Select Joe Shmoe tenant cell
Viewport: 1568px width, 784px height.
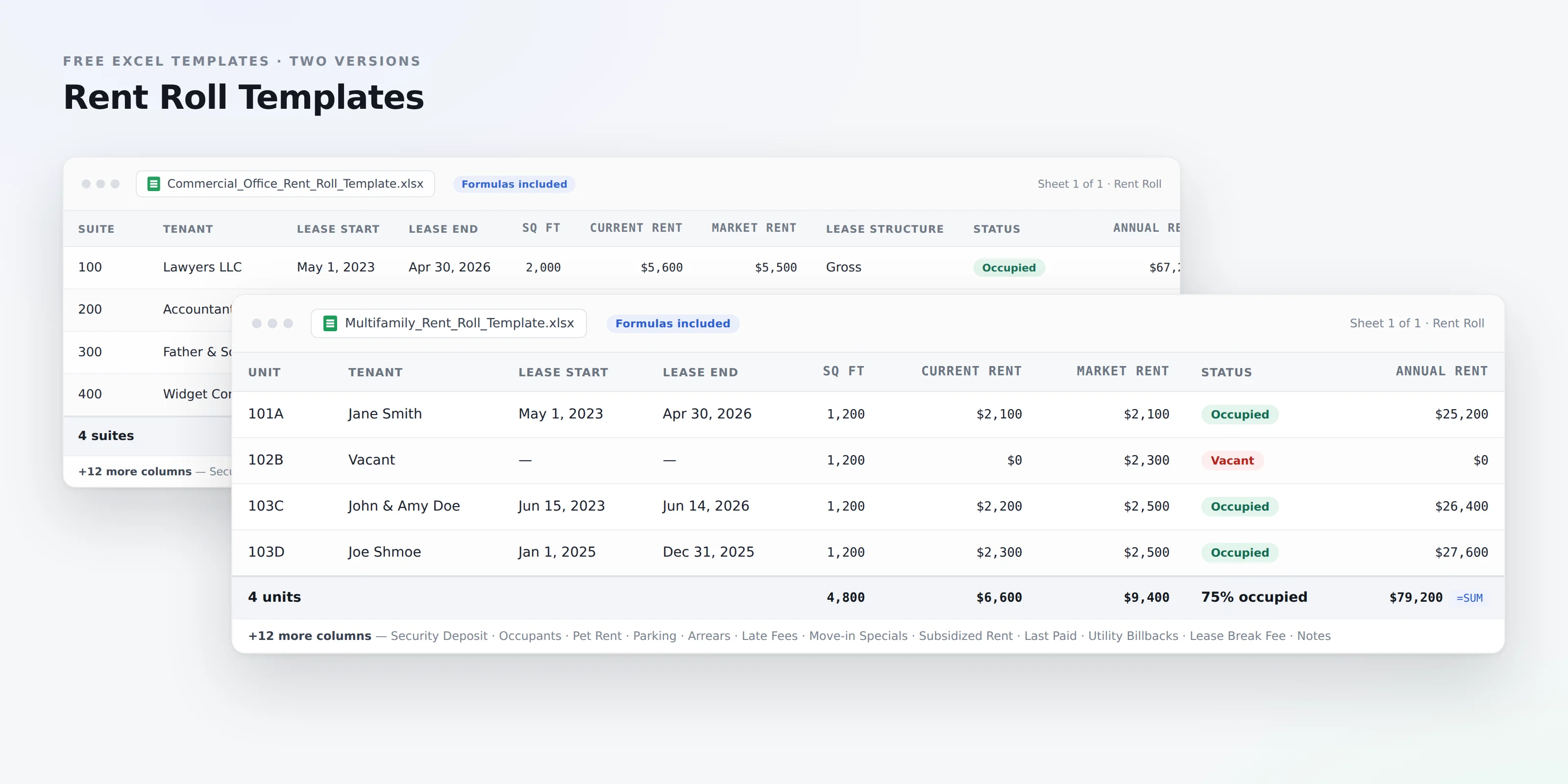coord(384,552)
